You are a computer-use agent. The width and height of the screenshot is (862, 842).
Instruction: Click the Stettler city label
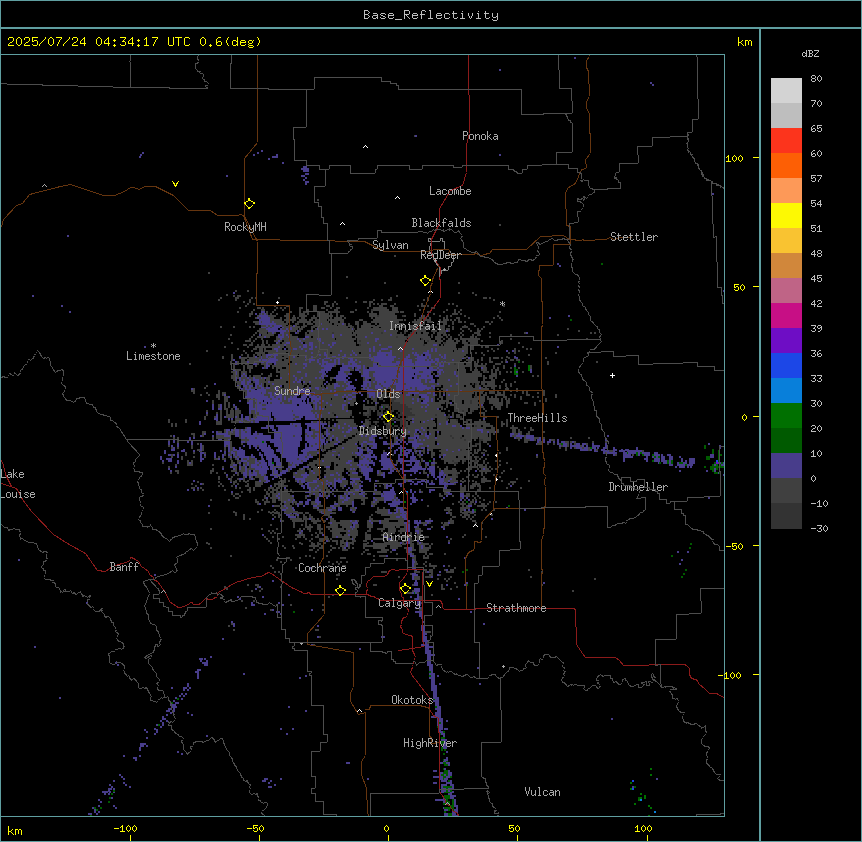click(634, 237)
